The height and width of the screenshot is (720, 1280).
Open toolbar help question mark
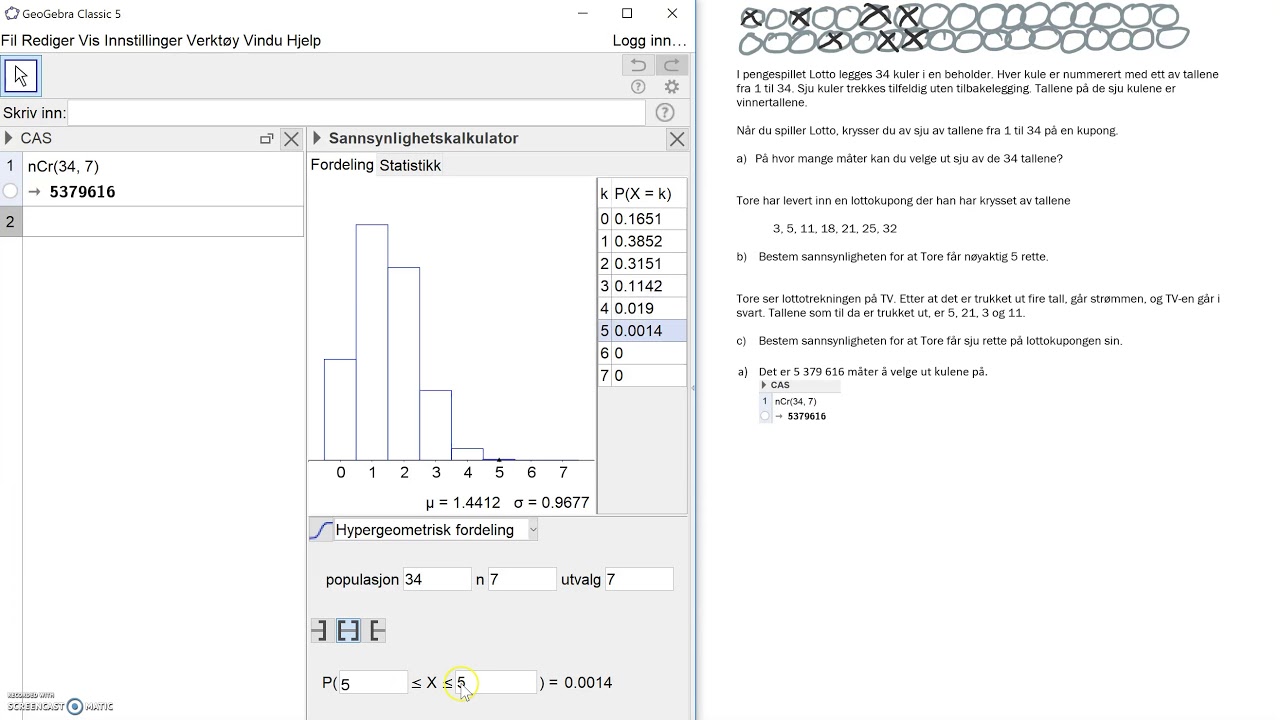coord(638,88)
